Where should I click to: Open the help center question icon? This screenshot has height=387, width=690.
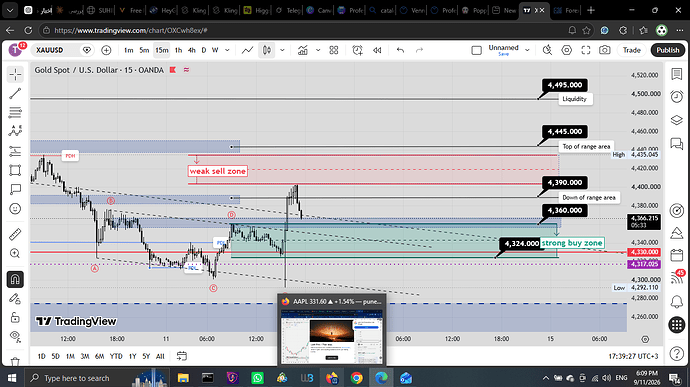click(676, 353)
